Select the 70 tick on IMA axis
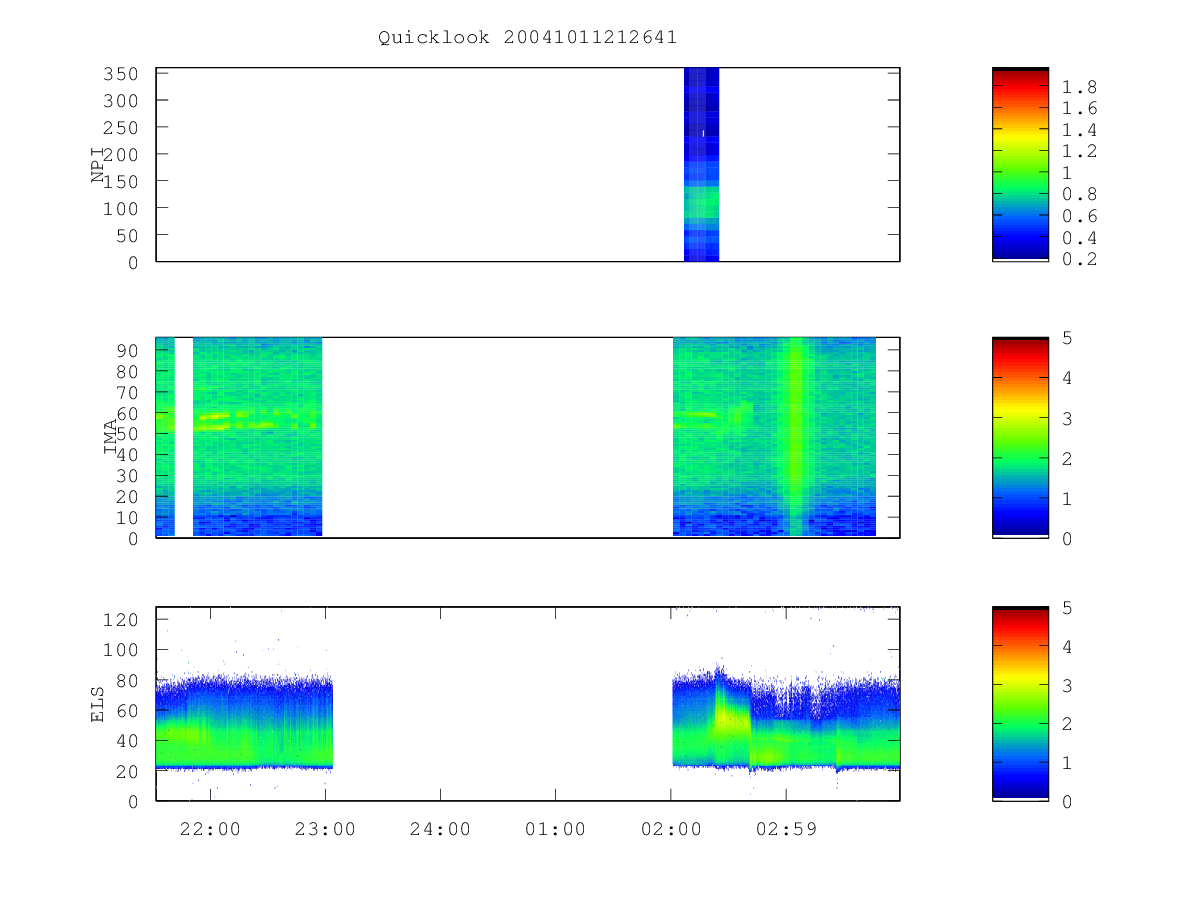The height and width of the screenshot is (900, 1200). [x=129, y=393]
